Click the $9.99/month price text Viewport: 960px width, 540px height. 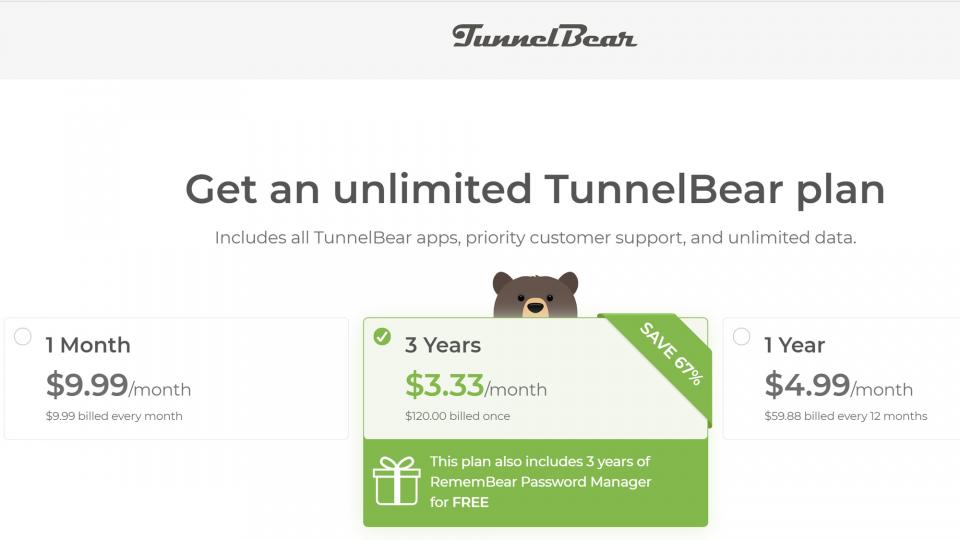118,385
